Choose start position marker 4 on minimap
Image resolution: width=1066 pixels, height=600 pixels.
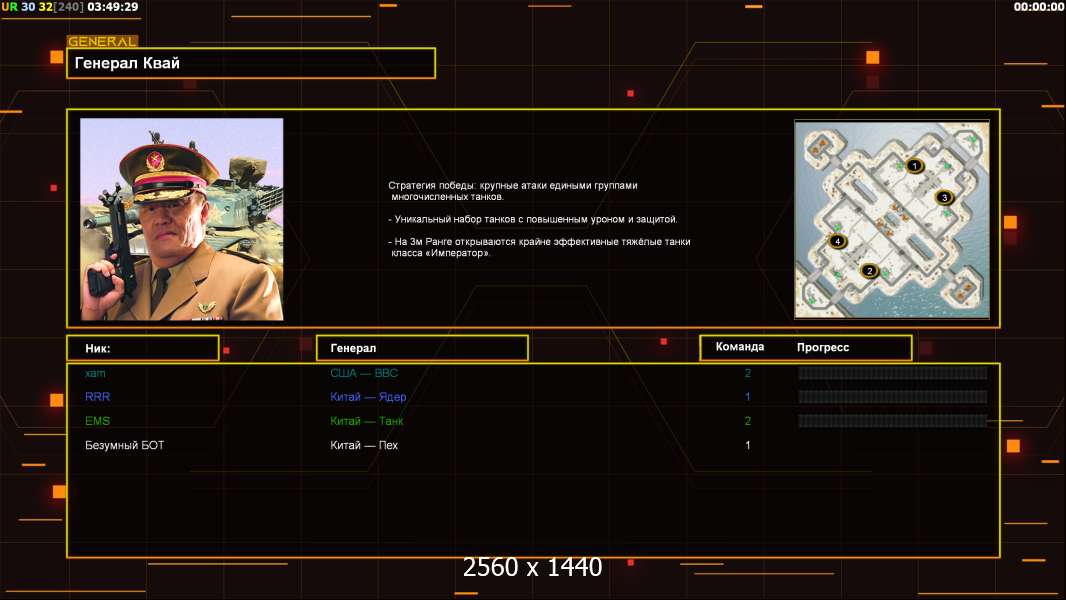838,241
